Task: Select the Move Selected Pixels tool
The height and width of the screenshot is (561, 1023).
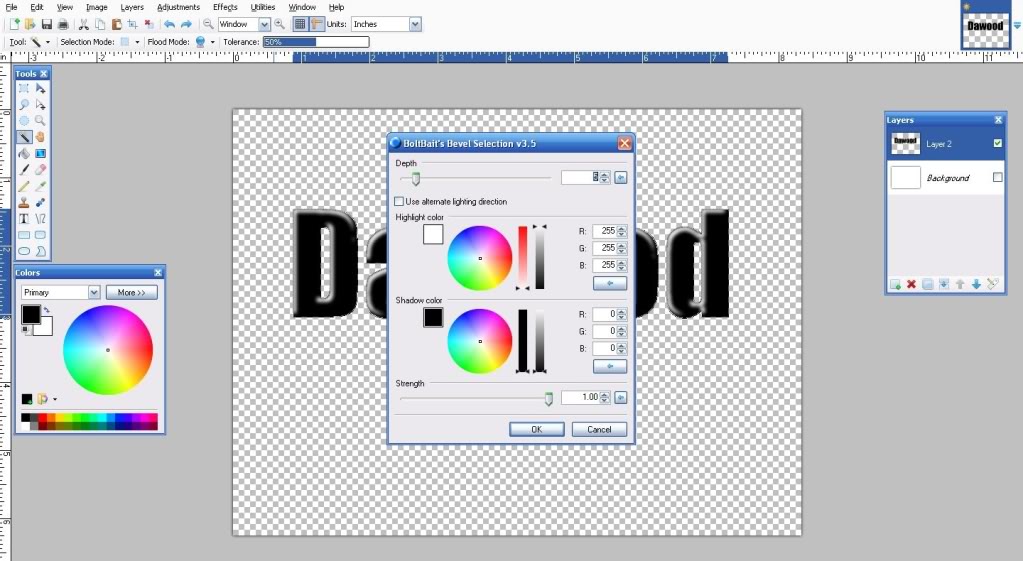Action: coord(40,88)
